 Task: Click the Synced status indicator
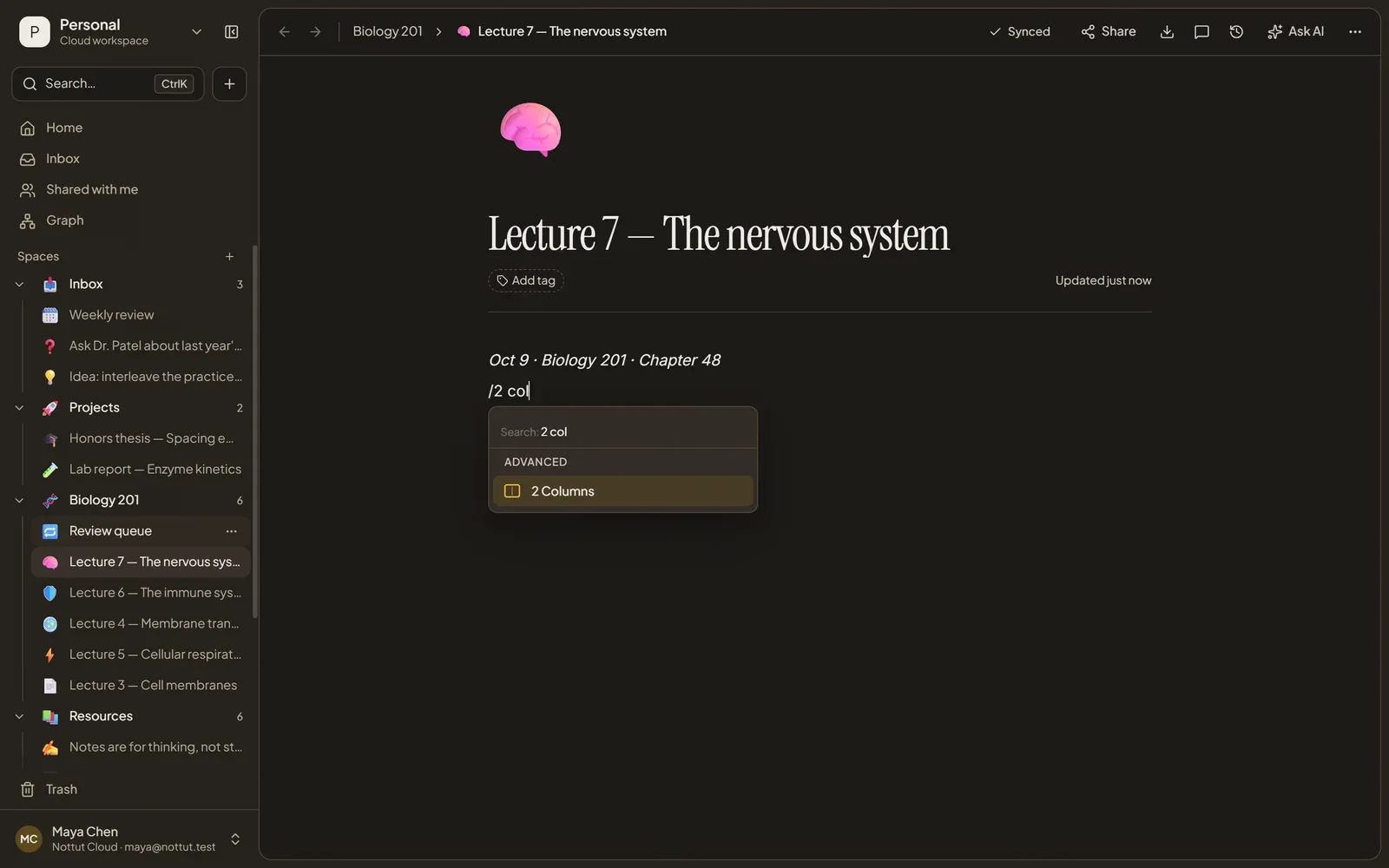pyautogui.click(x=1020, y=32)
